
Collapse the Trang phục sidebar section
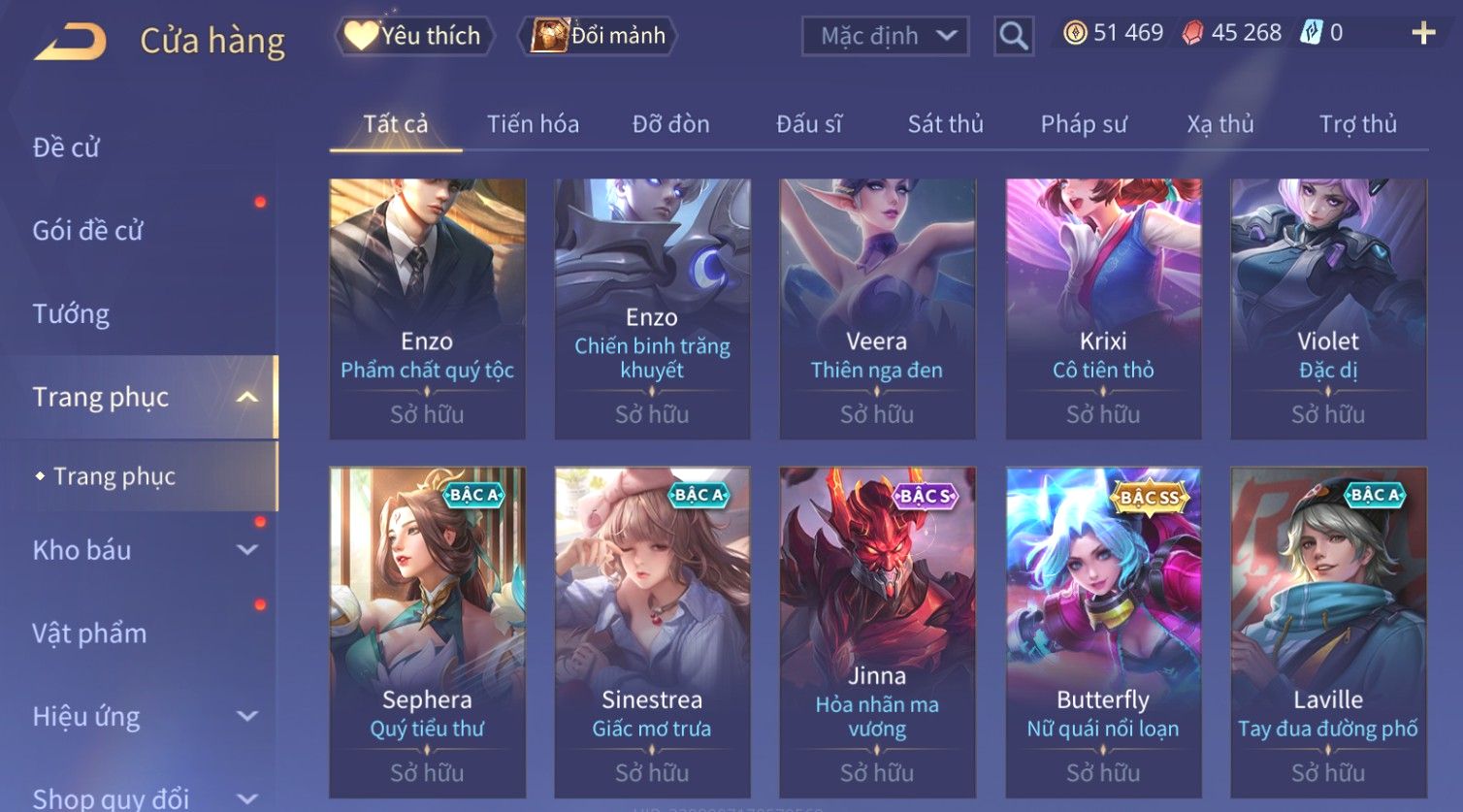tap(247, 397)
